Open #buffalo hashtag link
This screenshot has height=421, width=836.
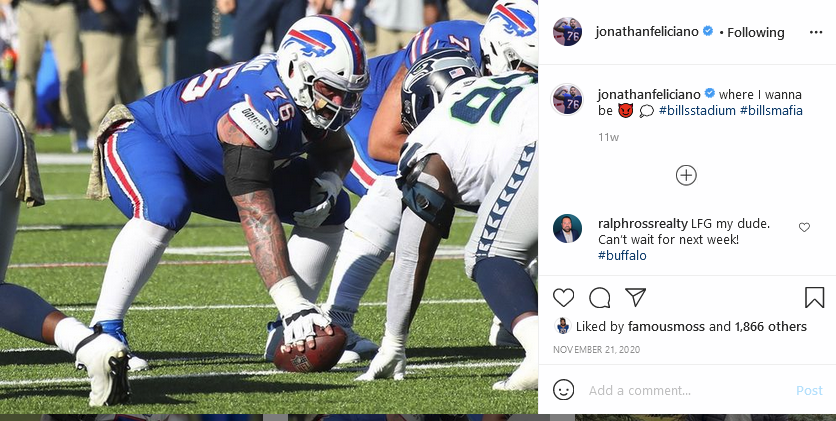[x=622, y=255]
